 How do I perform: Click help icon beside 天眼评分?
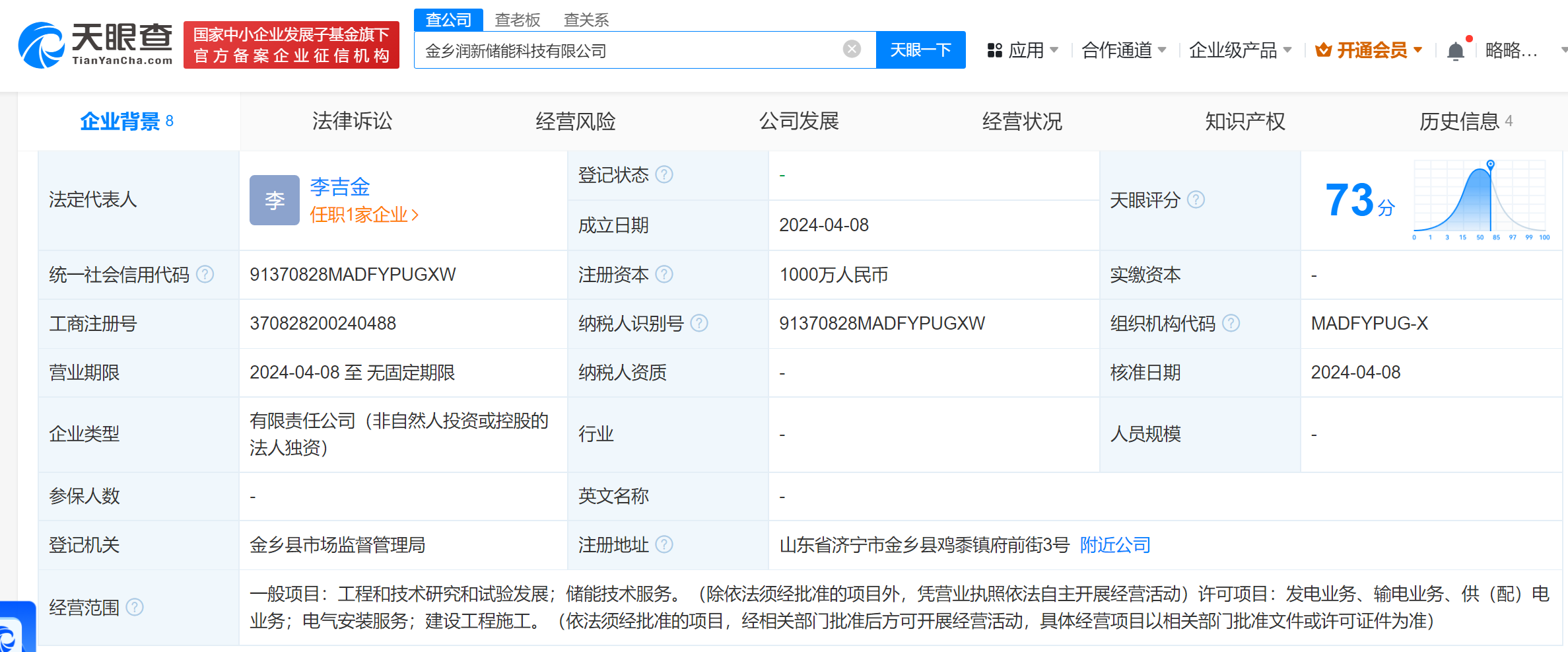1196,199
